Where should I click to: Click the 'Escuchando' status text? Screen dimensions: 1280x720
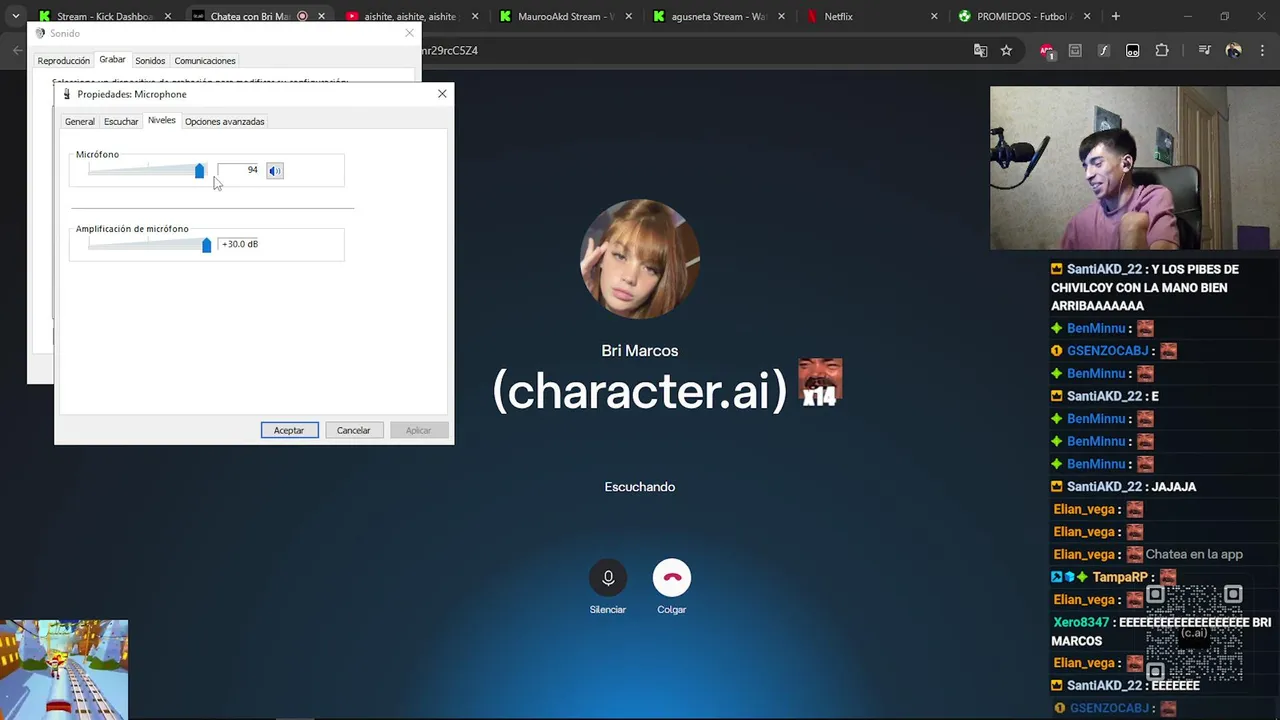click(640, 487)
